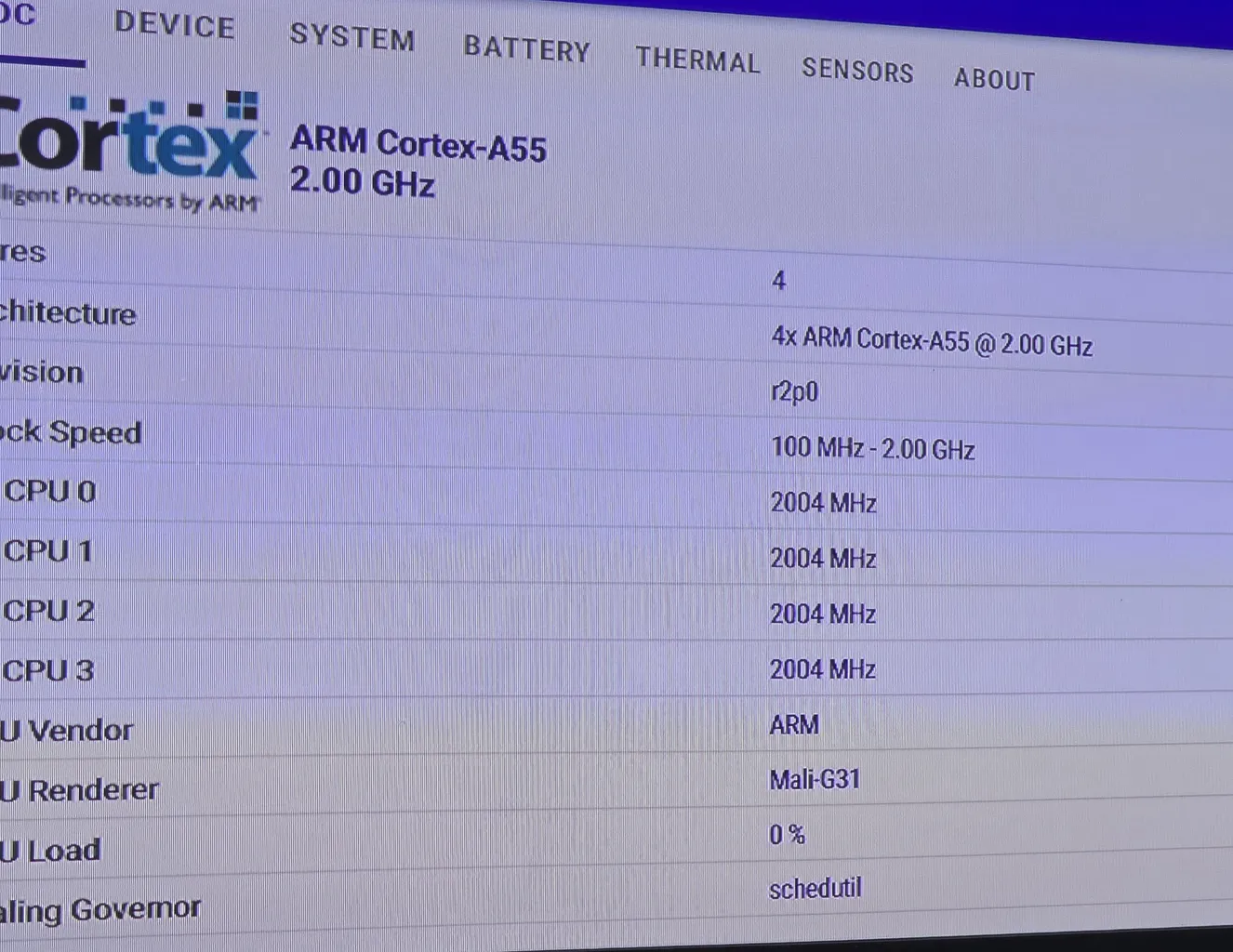
Task: Switch to the DEVICE tab
Action: [x=174, y=25]
